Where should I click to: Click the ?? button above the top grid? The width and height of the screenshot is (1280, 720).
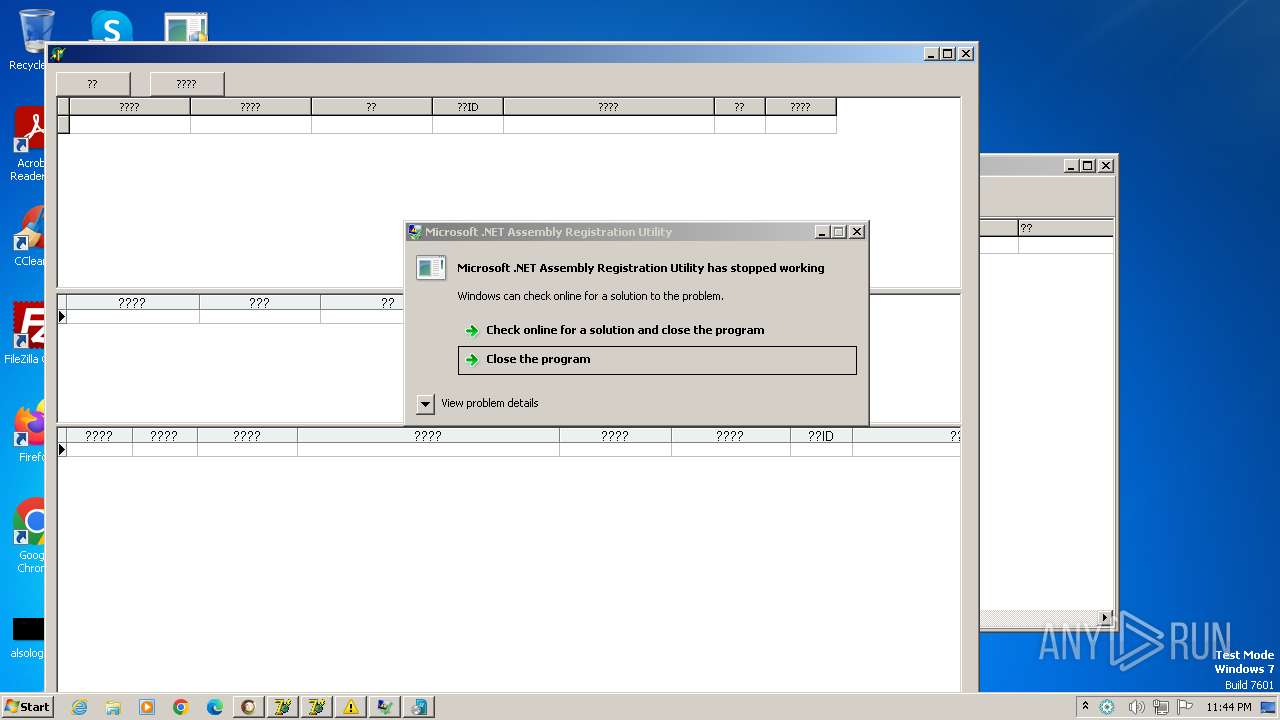coord(93,84)
